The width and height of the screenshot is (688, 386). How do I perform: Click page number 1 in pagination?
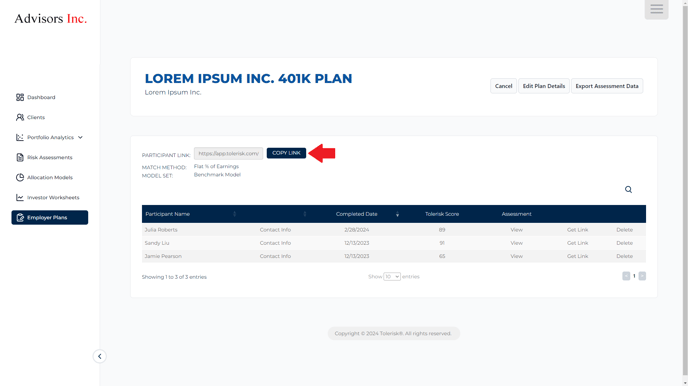click(x=634, y=276)
